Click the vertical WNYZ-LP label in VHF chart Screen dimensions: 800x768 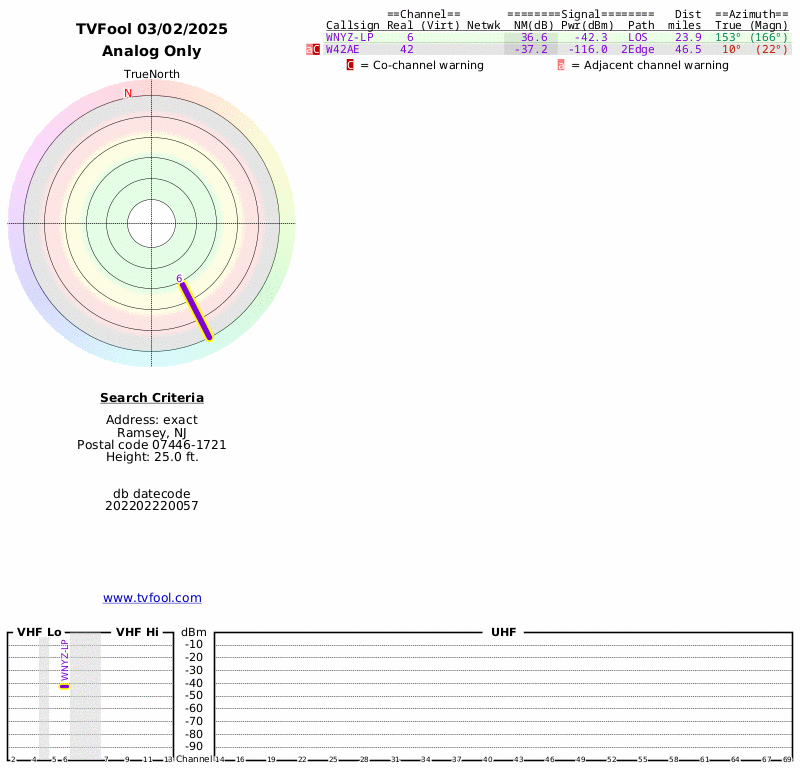coord(65,660)
